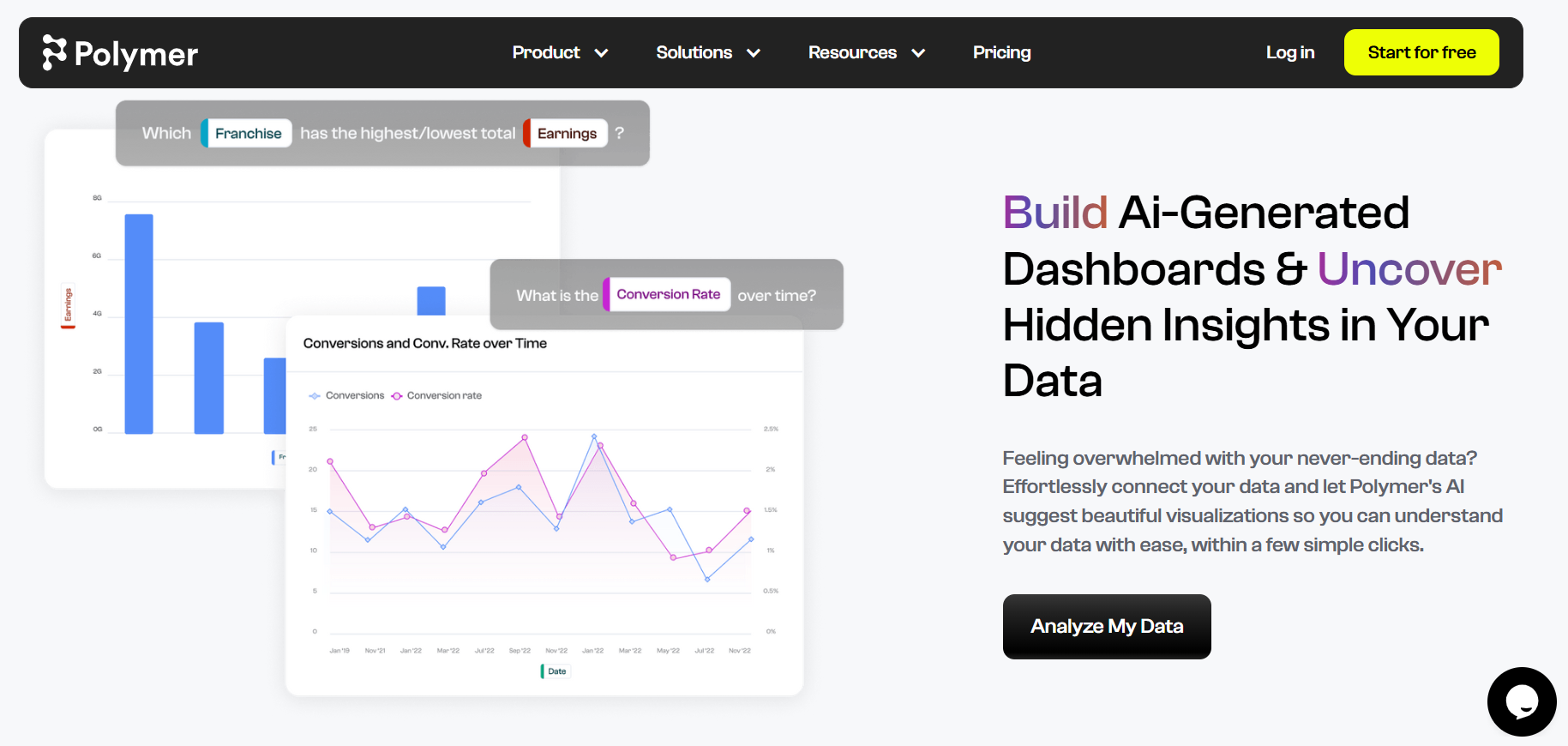The width and height of the screenshot is (1568, 746).
Task: Click the Analyze My Data button
Action: (1107, 627)
